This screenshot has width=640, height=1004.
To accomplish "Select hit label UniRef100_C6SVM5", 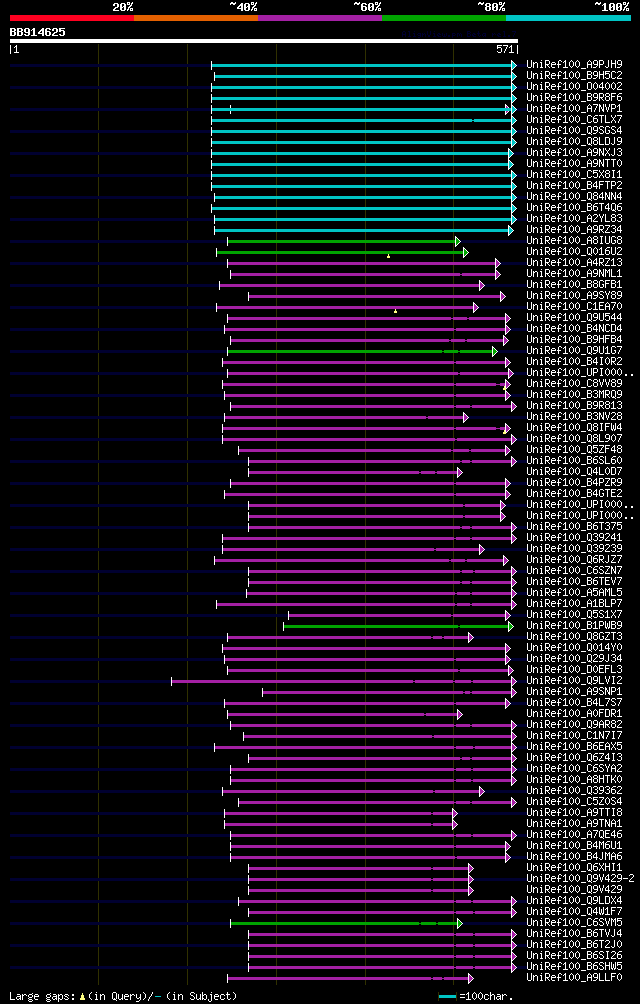I will tap(574, 923).
